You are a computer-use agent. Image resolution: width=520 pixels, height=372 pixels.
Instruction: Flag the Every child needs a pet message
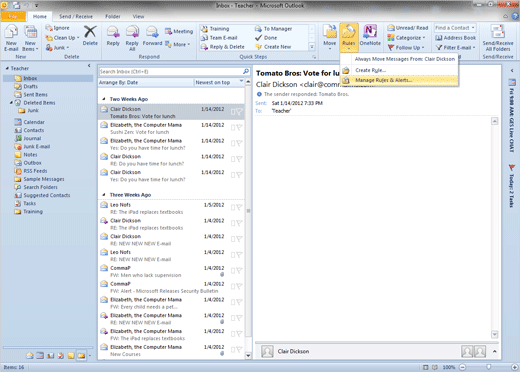[x=239, y=302]
